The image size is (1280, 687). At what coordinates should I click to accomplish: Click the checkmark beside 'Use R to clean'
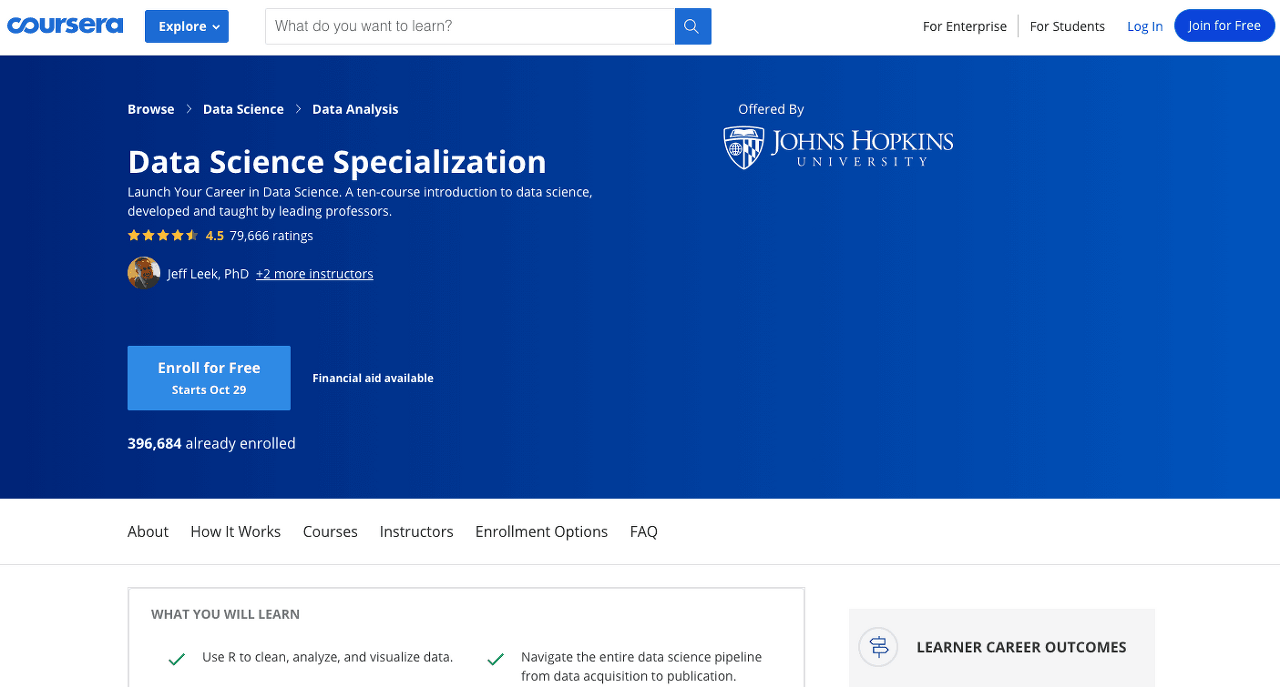[177, 659]
